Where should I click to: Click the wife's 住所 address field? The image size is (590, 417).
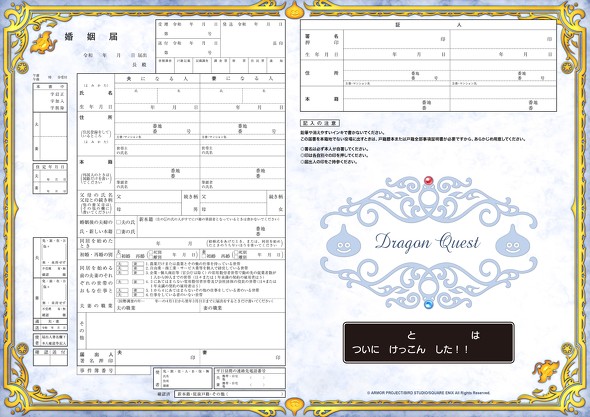tap(243, 125)
